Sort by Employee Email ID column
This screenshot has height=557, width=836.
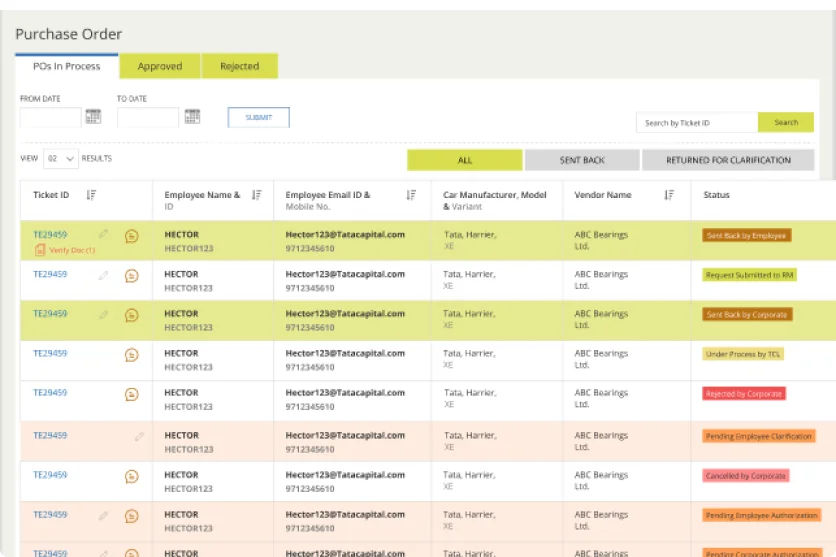411,195
